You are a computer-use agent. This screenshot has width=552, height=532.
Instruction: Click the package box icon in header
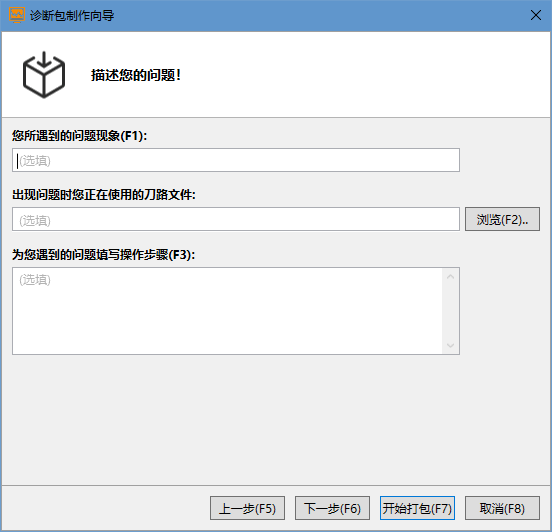[x=44, y=75]
